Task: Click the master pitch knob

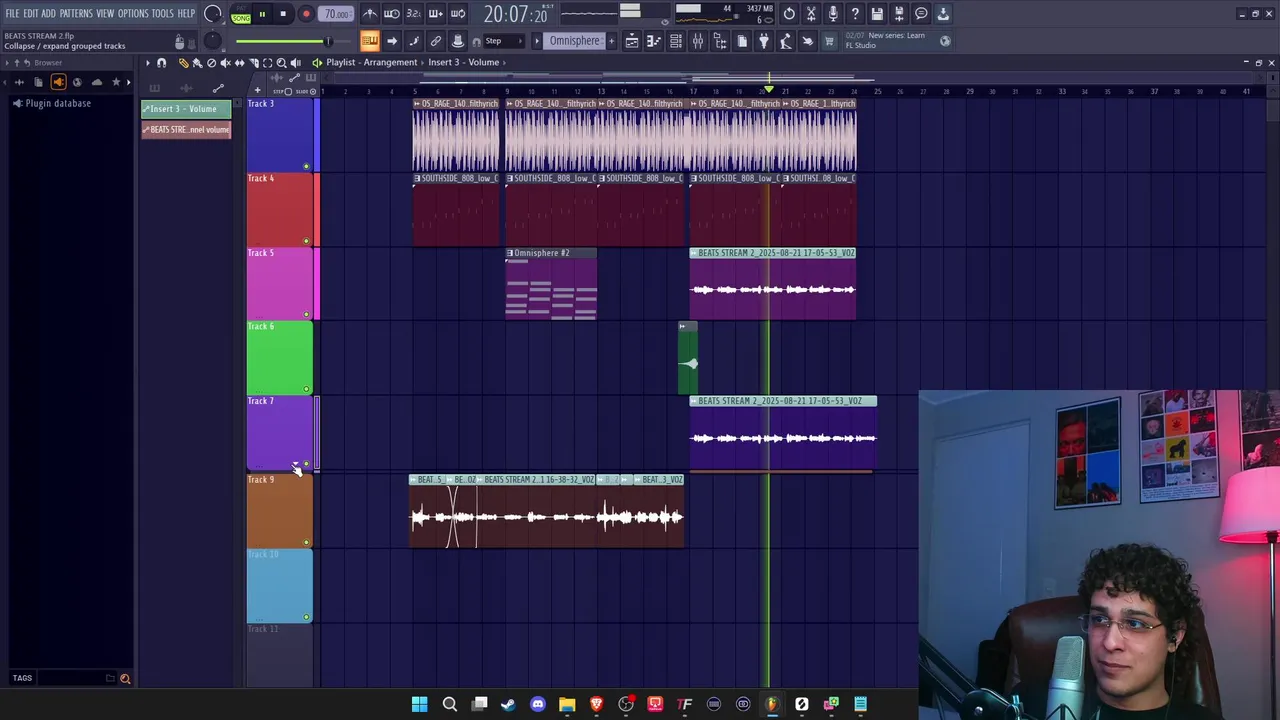Action: 212,41
